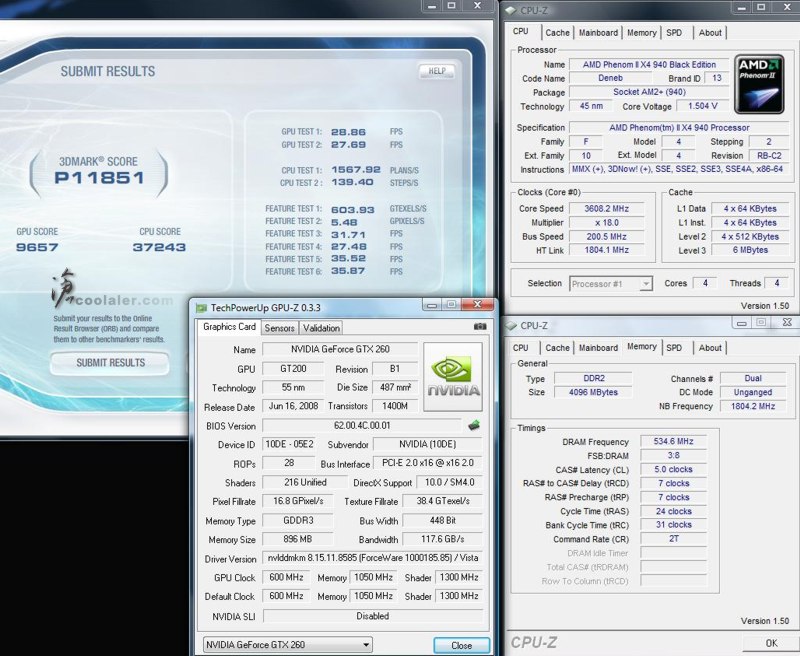The image size is (800, 656).
Task: Click the GPU-Z title bar app icon
Action: pyautogui.click(x=201, y=307)
